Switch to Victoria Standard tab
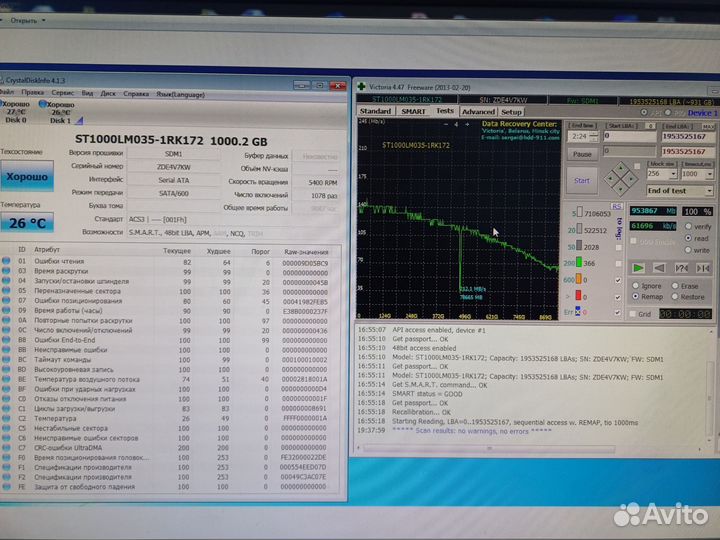 [375, 111]
